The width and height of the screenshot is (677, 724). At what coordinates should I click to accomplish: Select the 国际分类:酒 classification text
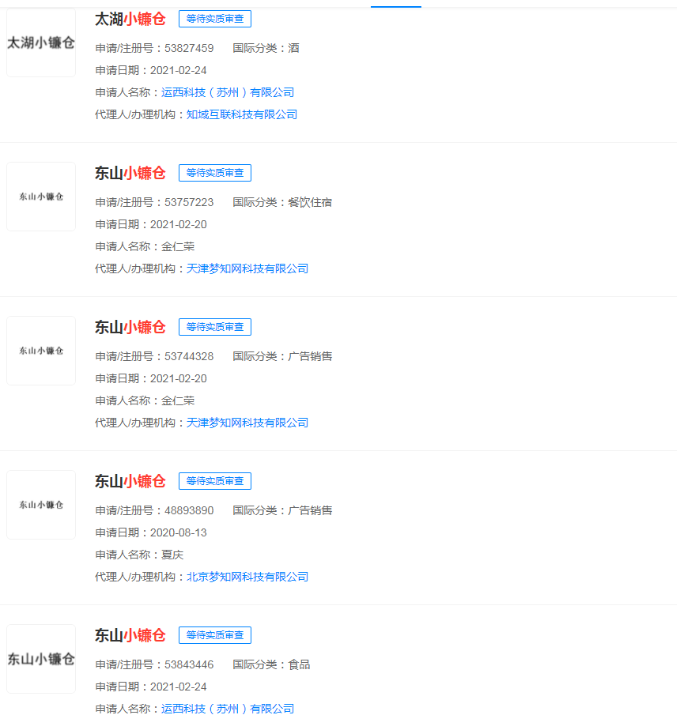(x=266, y=48)
